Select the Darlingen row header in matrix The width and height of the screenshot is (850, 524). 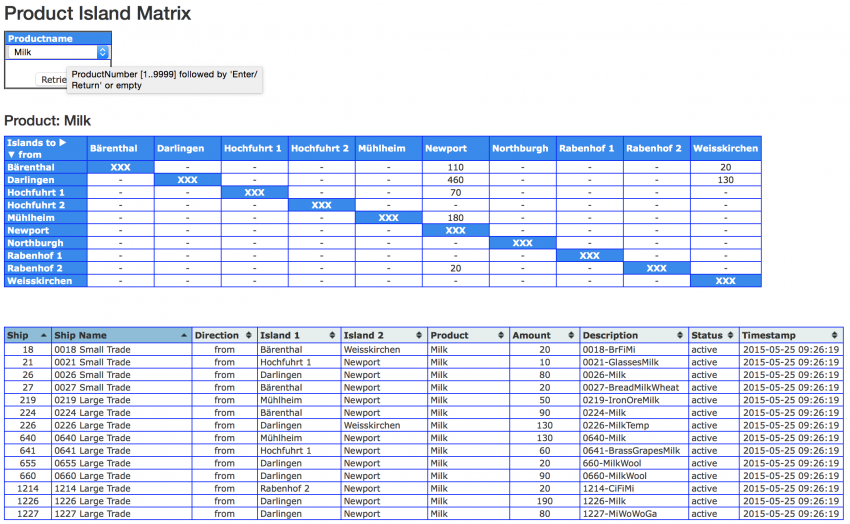(46, 180)
